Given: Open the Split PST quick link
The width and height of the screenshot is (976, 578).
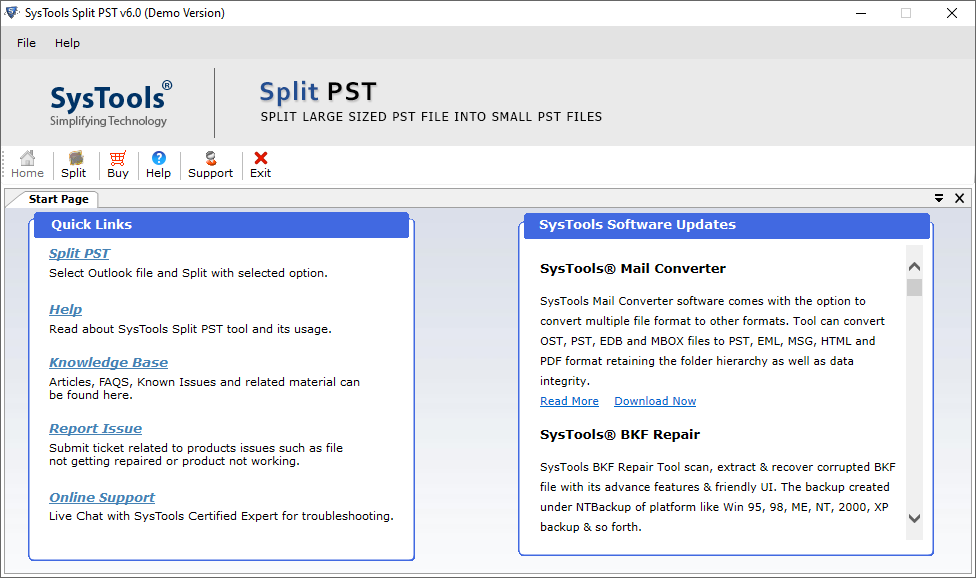Looking at the screenshot, I should point(79,253).
